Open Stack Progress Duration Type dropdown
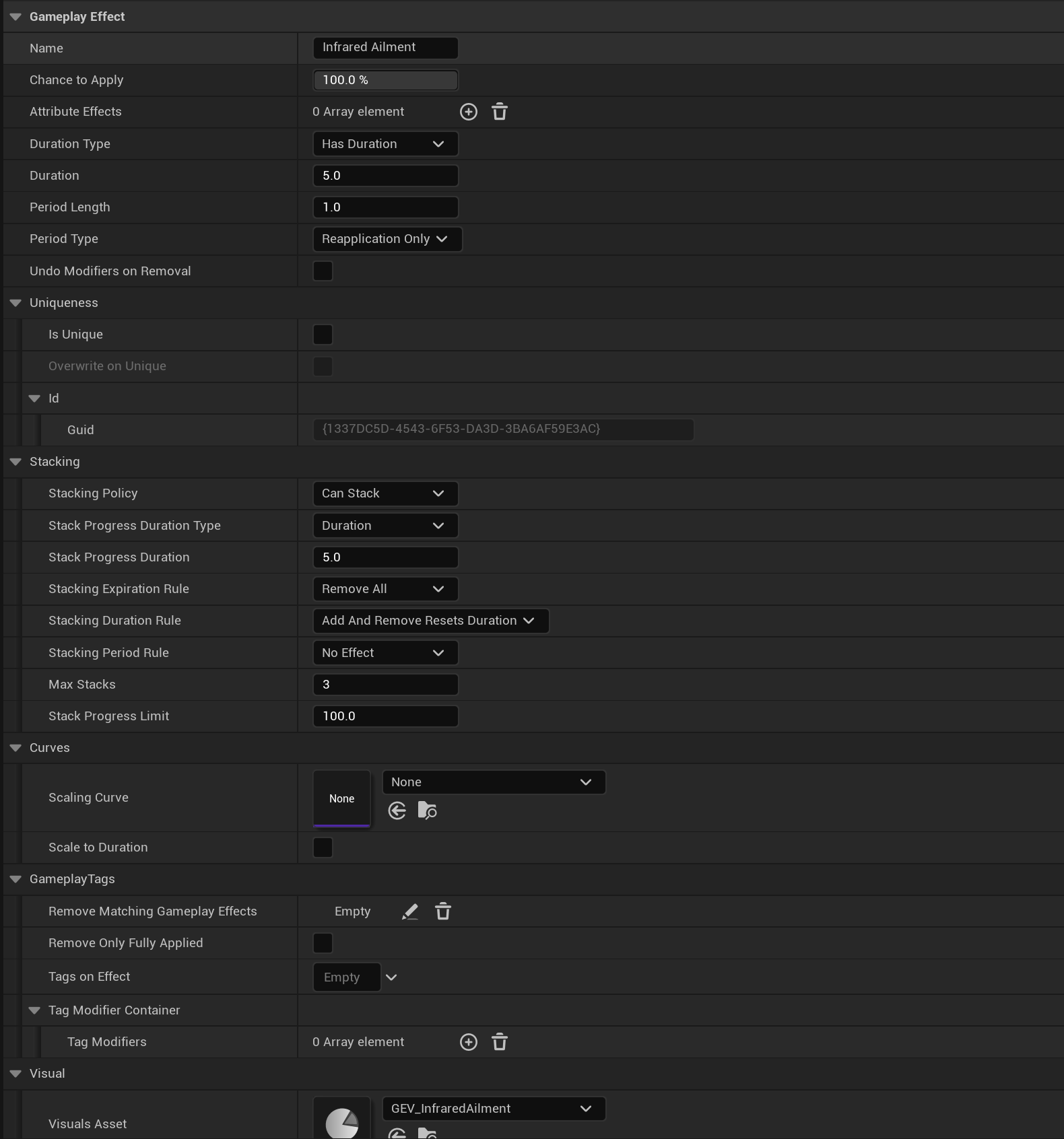This screenshot has width=1064, height=1139. pyautogui.click(x=386, y=526)
